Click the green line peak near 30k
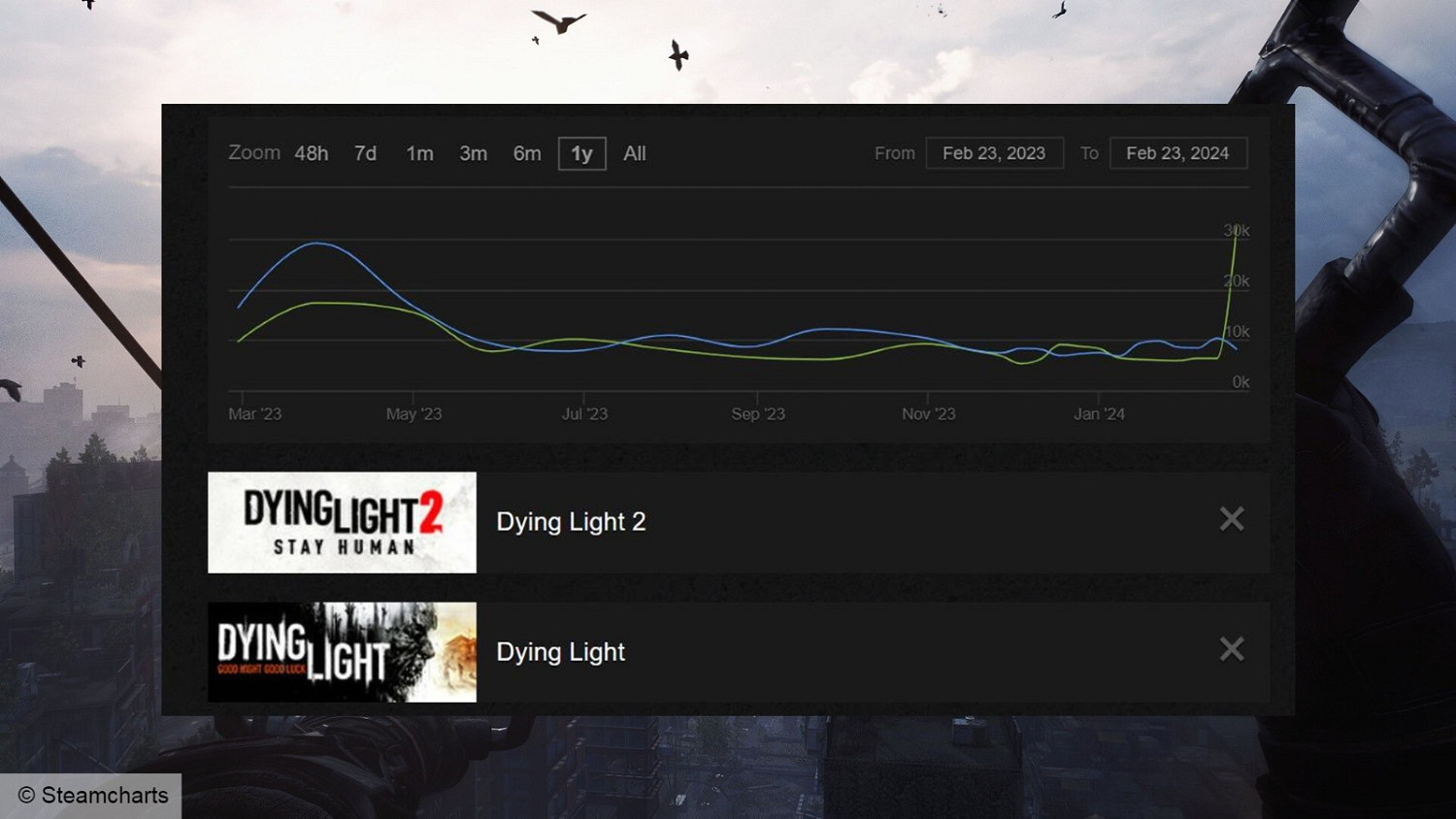Screen dimensions: 1456x819 tap(1236, 233)
